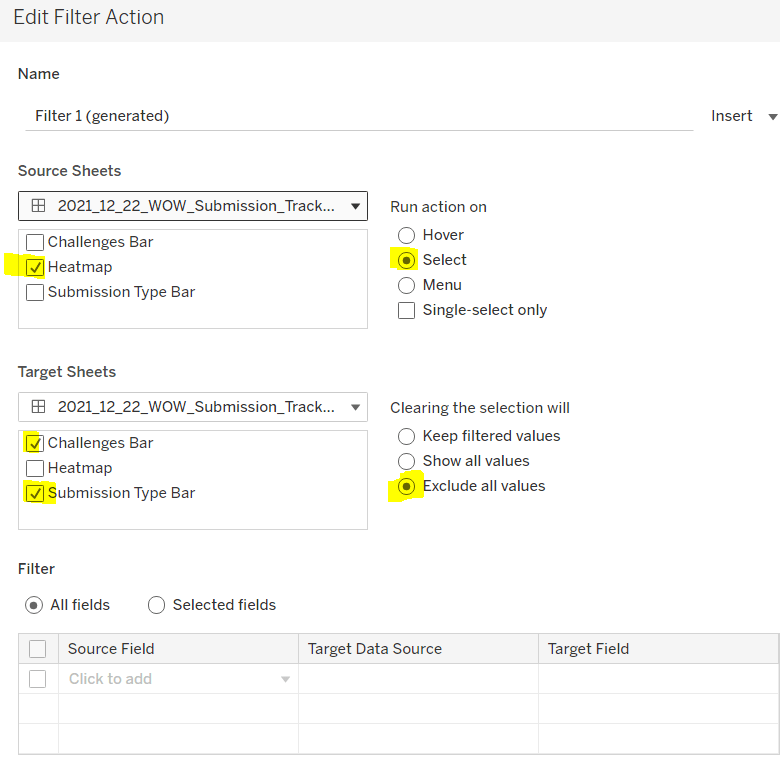Uncheck Submission Type Bar in Target Sheets
The image size is (780, 772).
coord(35,493)
